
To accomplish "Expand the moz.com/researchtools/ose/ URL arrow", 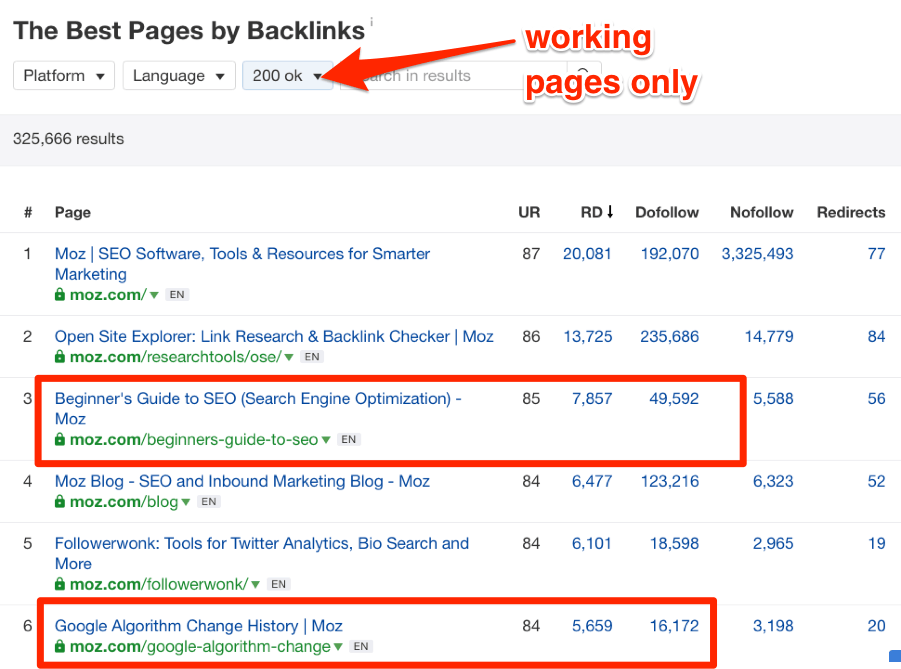I will 289,357.
